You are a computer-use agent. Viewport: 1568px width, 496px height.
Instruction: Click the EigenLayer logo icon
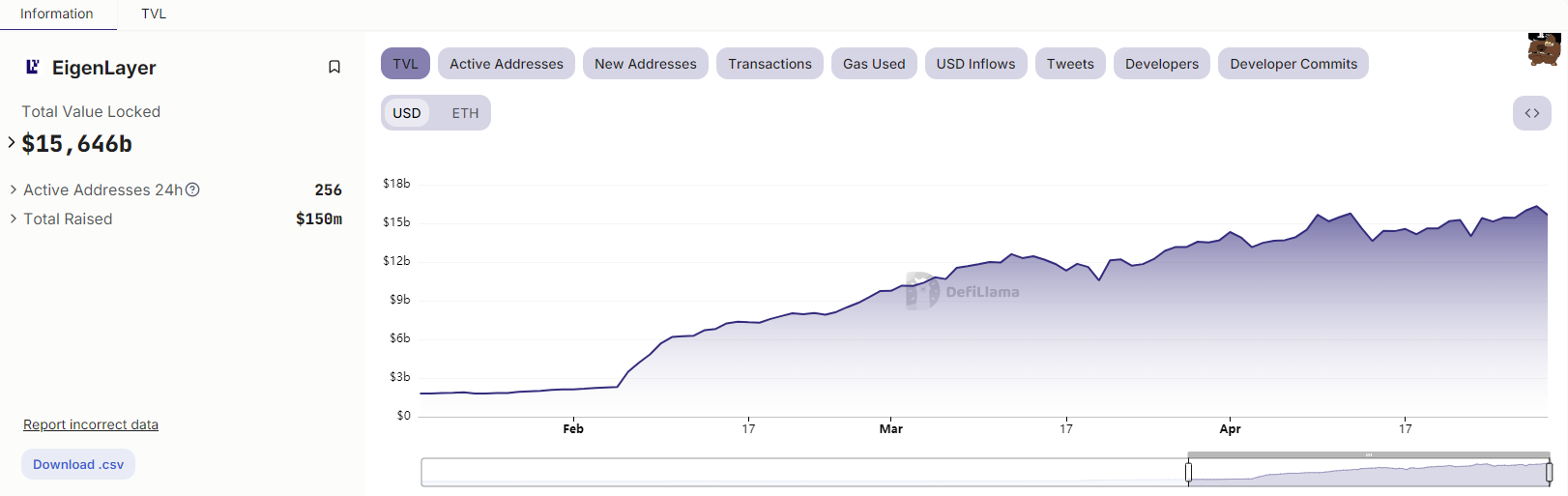[x=32, y=67]
